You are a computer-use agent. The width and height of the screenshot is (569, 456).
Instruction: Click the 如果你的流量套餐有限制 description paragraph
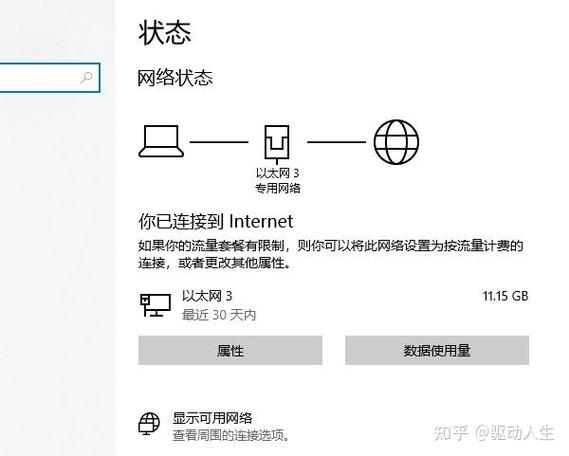[x=331, y=254]
